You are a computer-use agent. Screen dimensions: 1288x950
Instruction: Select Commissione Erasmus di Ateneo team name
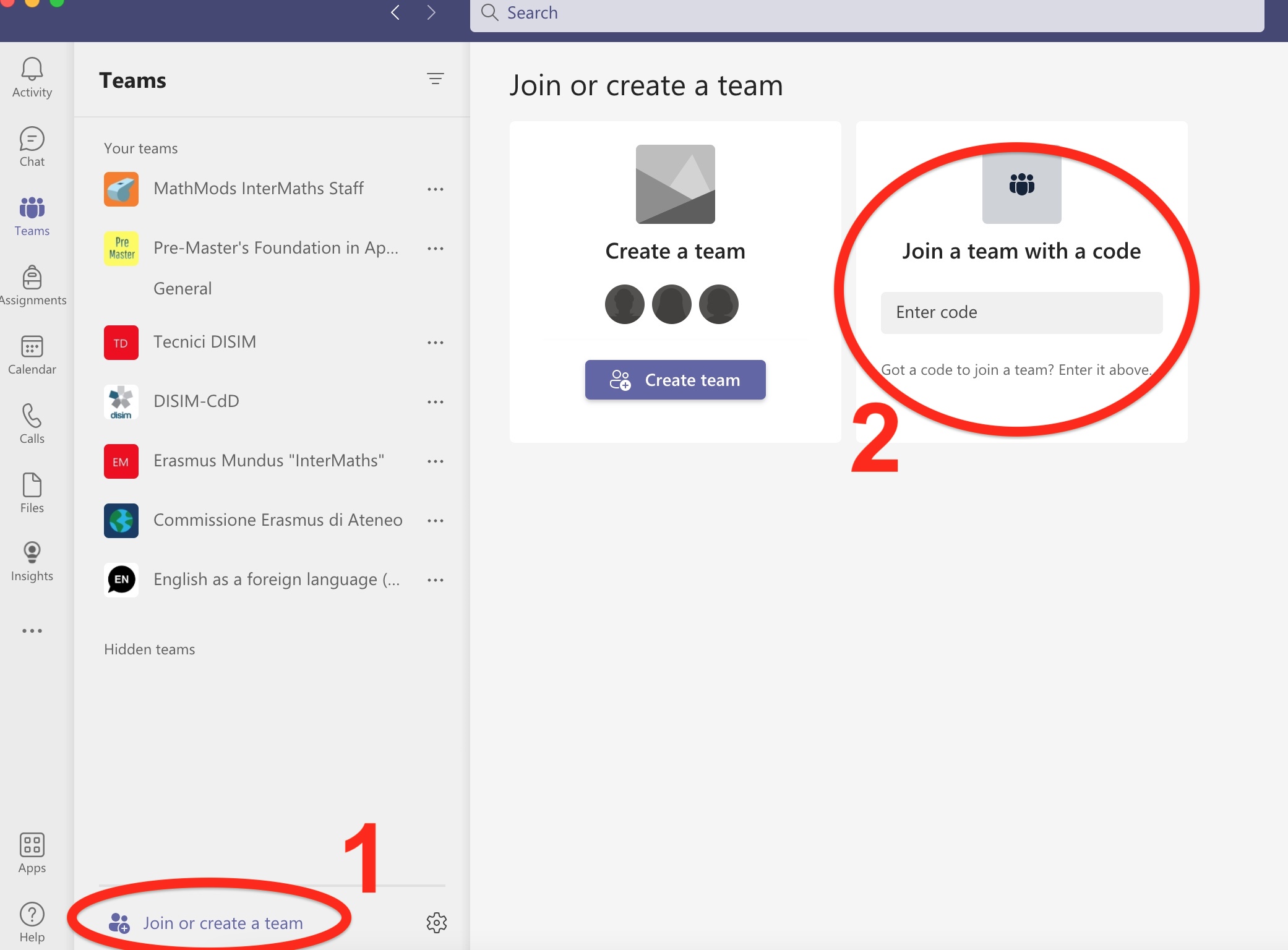tap(278, 520)
